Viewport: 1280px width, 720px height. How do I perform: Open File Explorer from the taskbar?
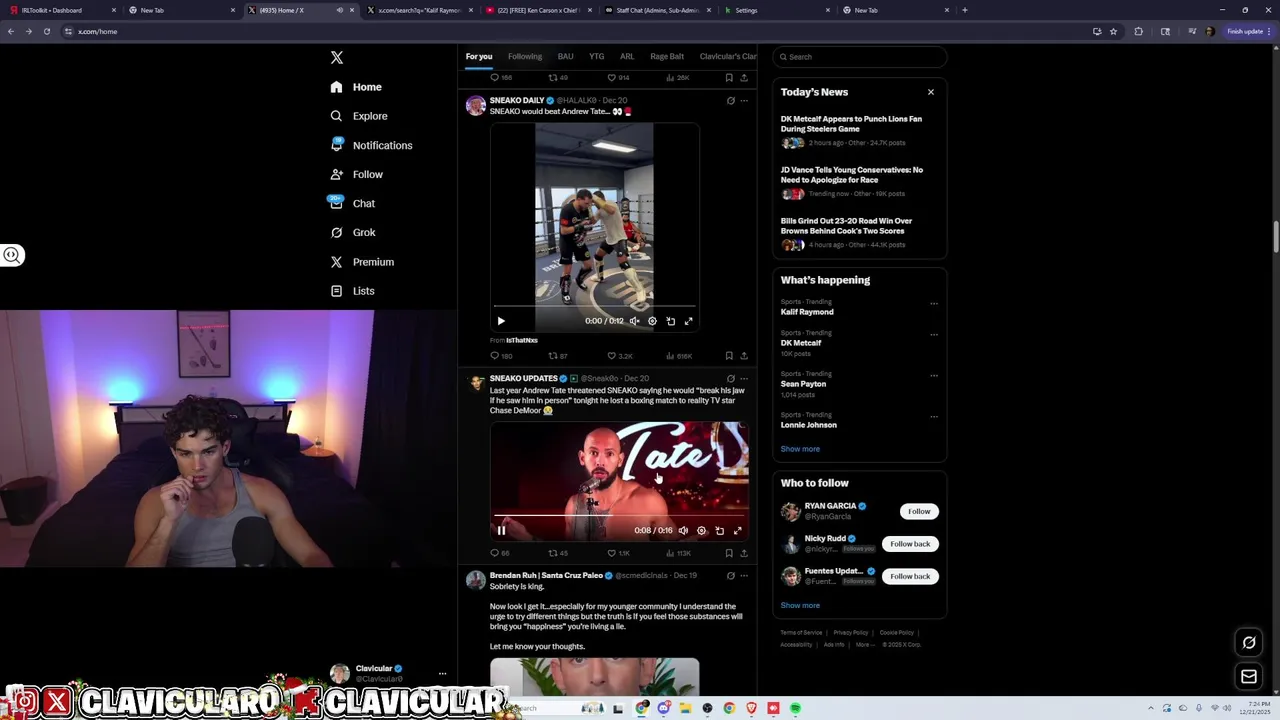[685, 708]
